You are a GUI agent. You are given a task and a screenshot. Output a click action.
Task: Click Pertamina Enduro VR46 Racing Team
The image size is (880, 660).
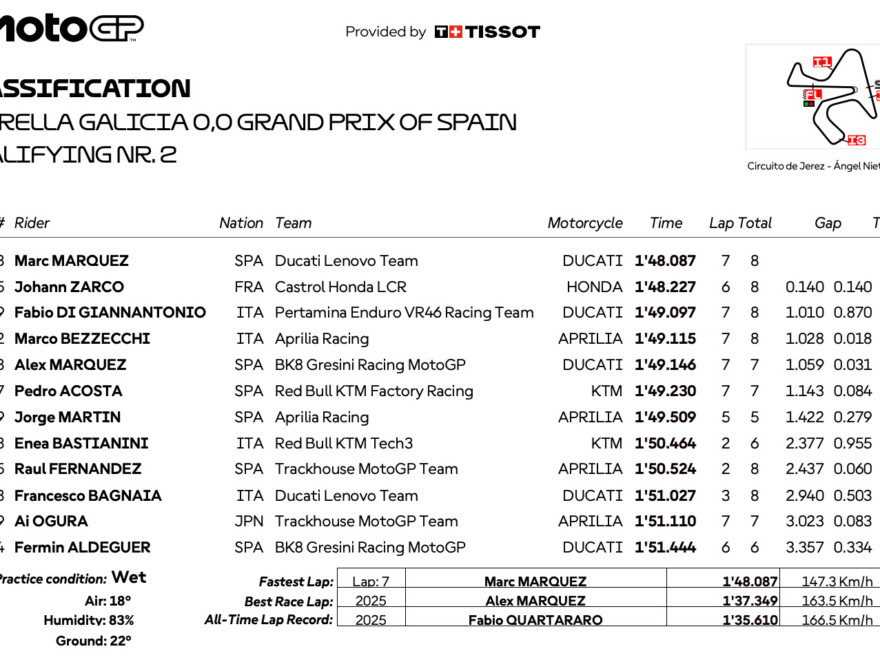404,313
